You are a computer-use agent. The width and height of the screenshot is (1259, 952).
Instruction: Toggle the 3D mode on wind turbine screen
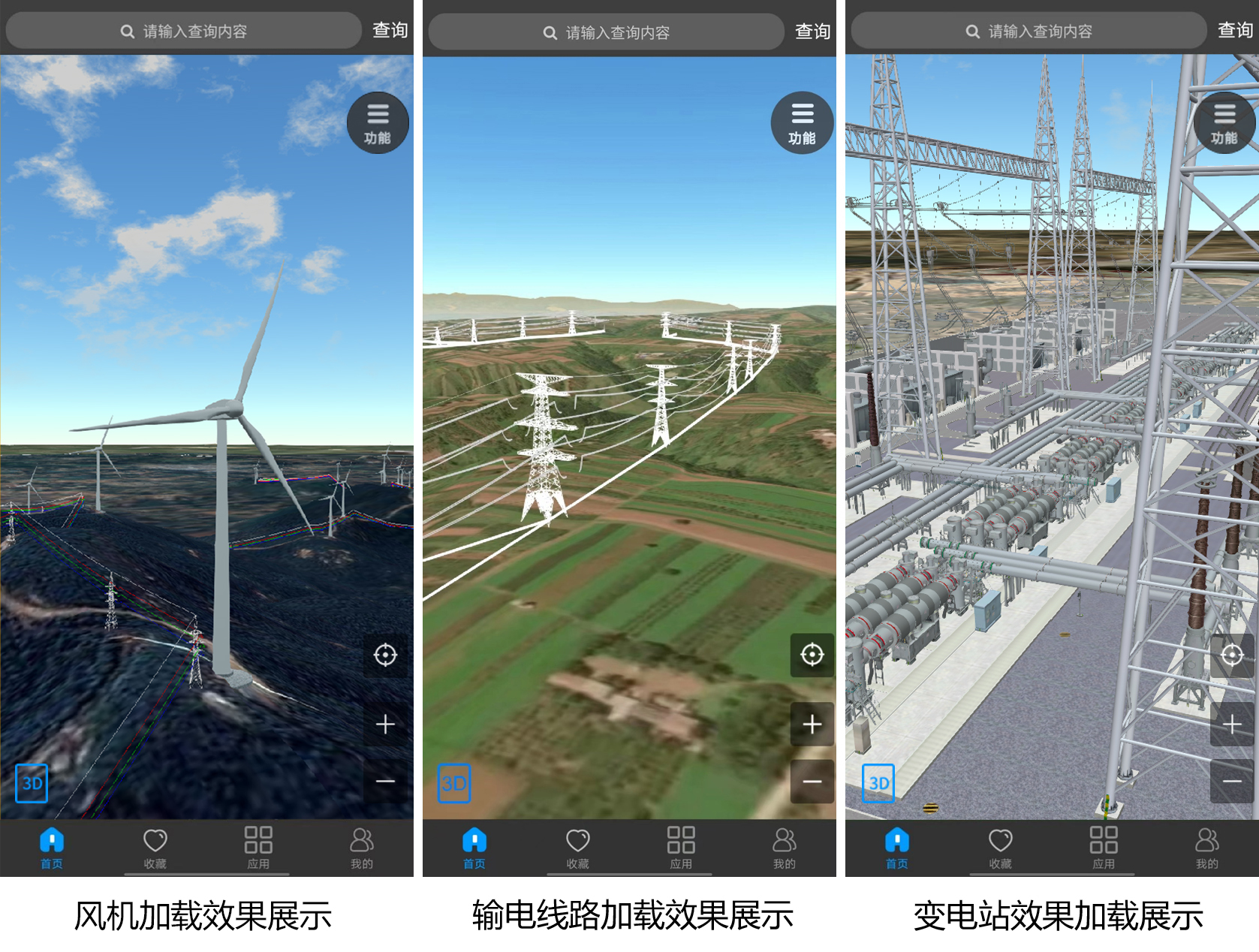[x=32, y=783]
